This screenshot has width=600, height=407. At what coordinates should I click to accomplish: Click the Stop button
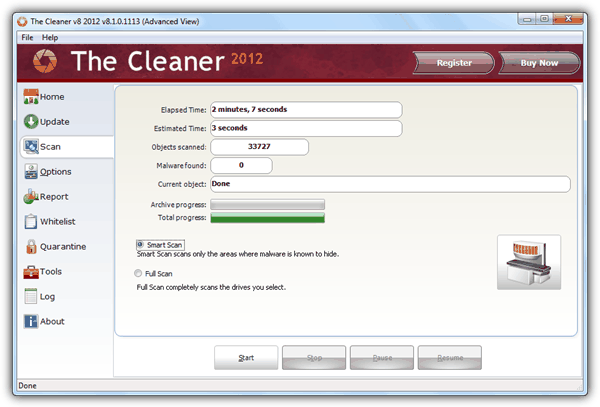314,358
